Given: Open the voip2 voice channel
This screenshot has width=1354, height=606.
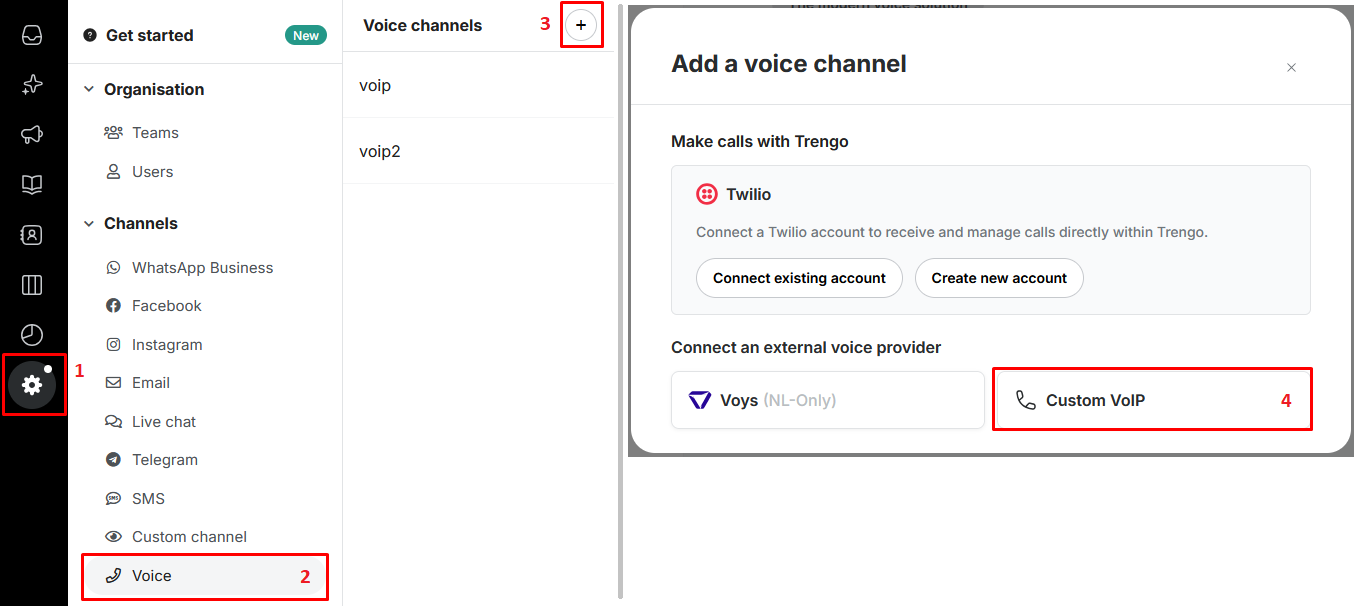Looking at the screenshot, I should [380, 151].
